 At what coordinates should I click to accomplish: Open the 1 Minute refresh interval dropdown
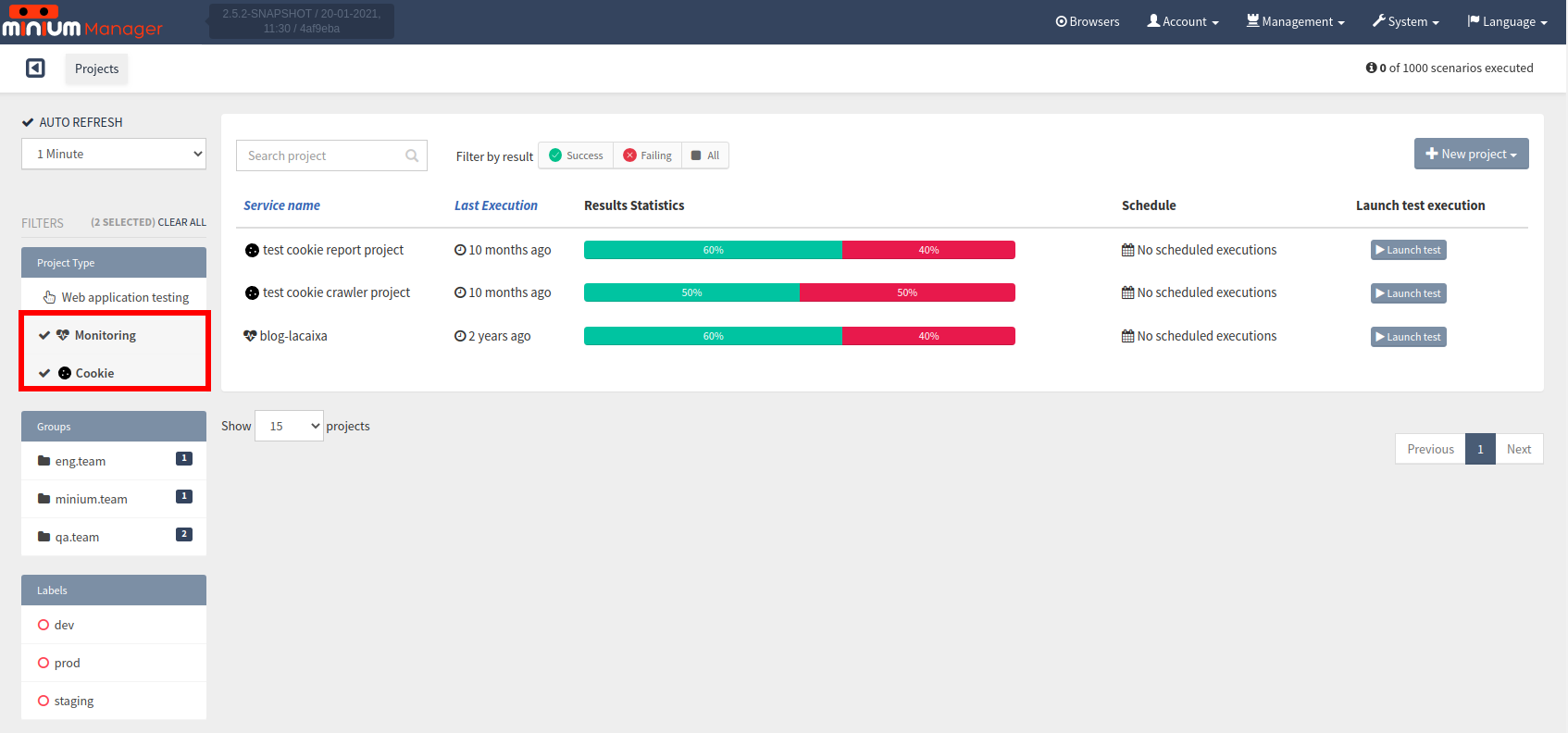point(114,154)
